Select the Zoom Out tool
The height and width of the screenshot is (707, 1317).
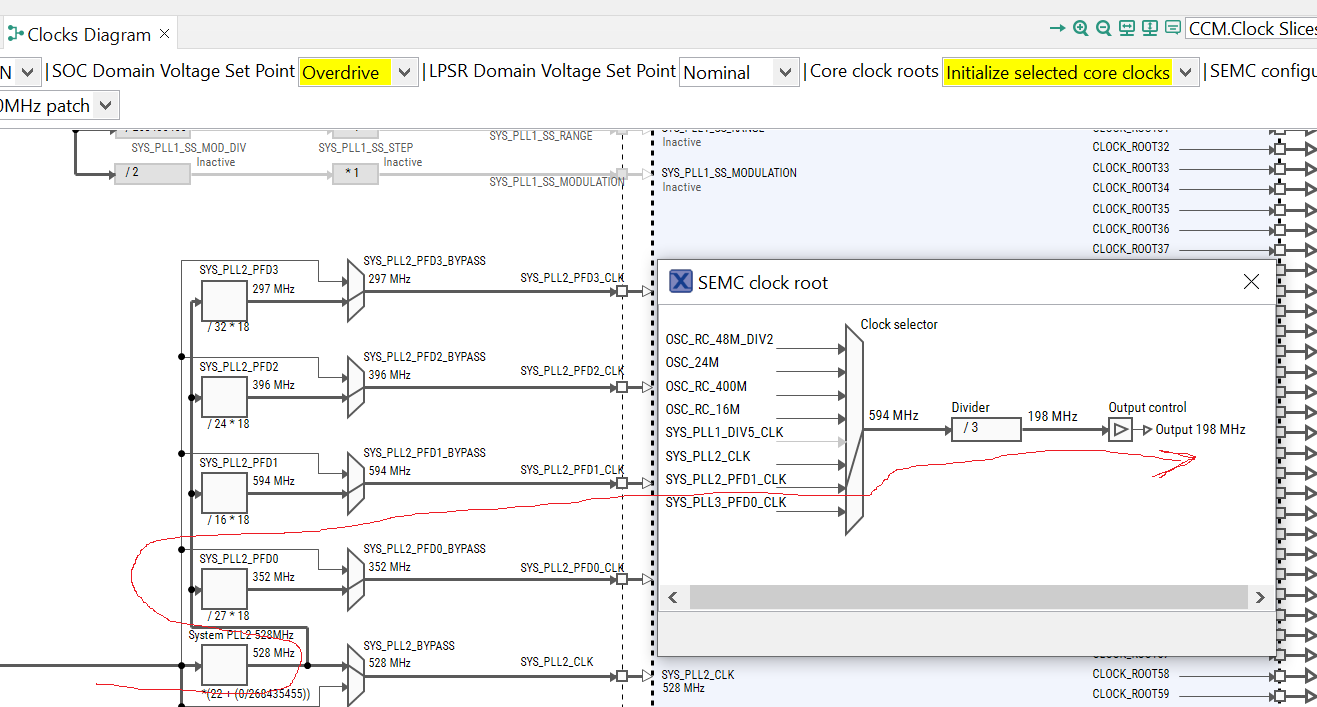coord(1103,28)
